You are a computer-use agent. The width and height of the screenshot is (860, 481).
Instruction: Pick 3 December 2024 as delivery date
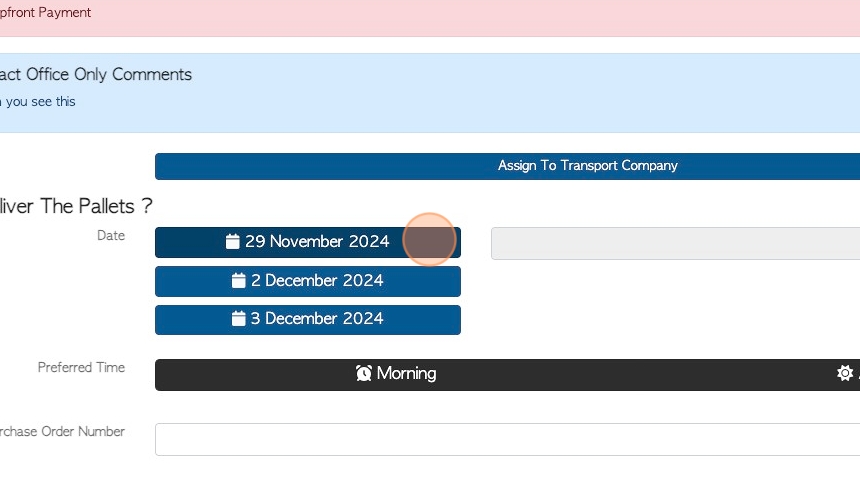[x=308, y=320]
